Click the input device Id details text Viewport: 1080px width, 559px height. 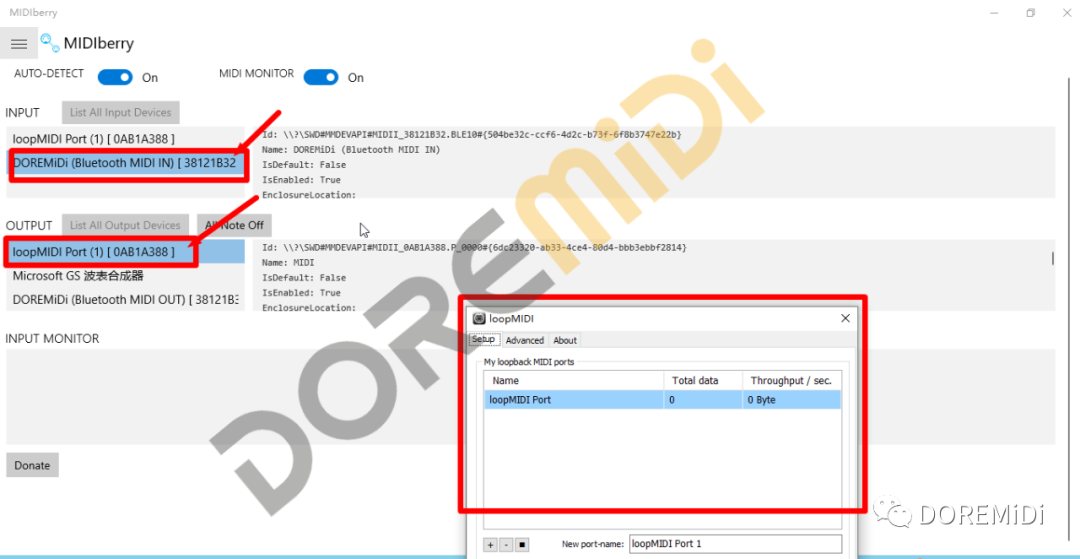pos(472,134)
